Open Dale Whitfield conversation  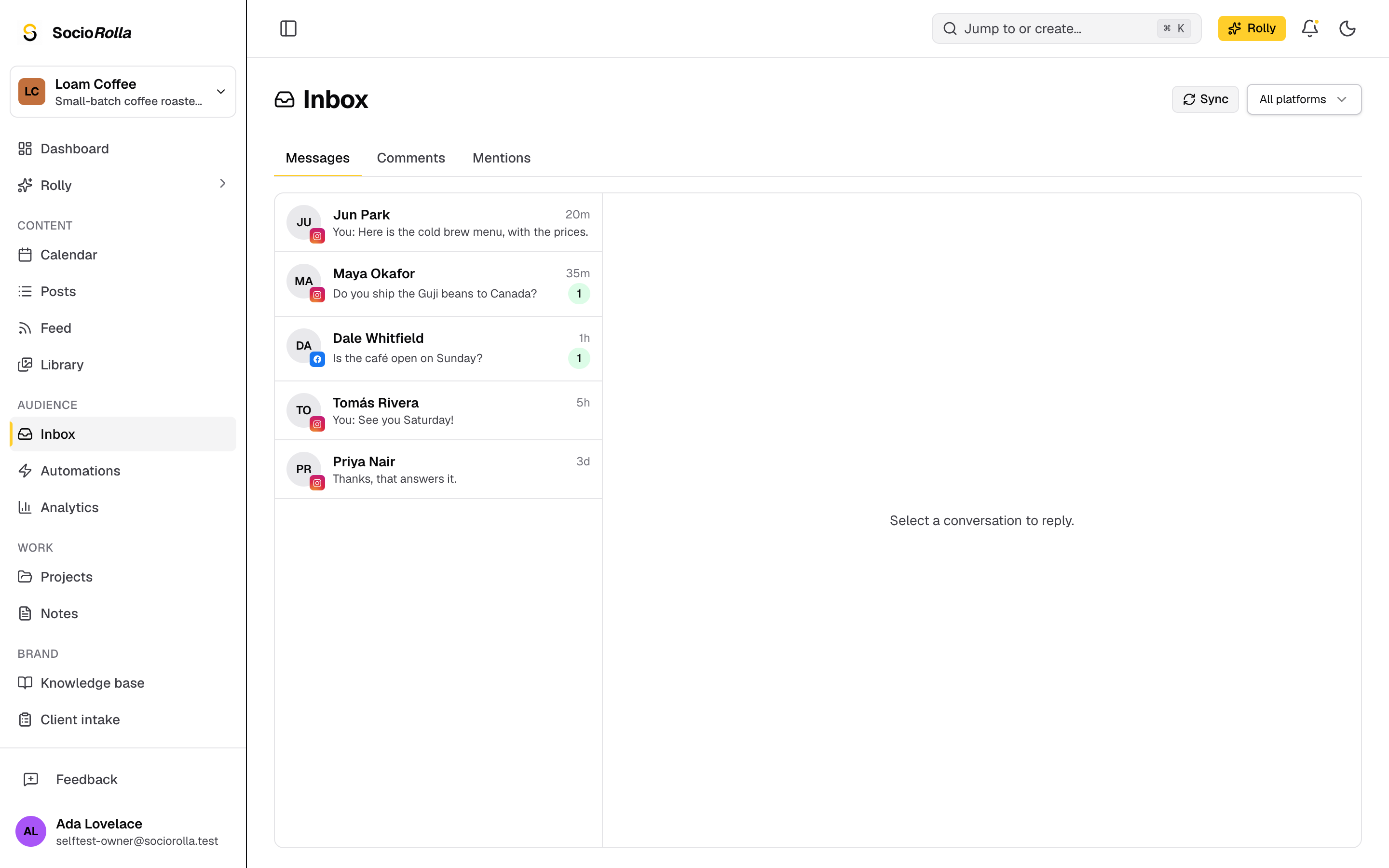pos(438,349)
